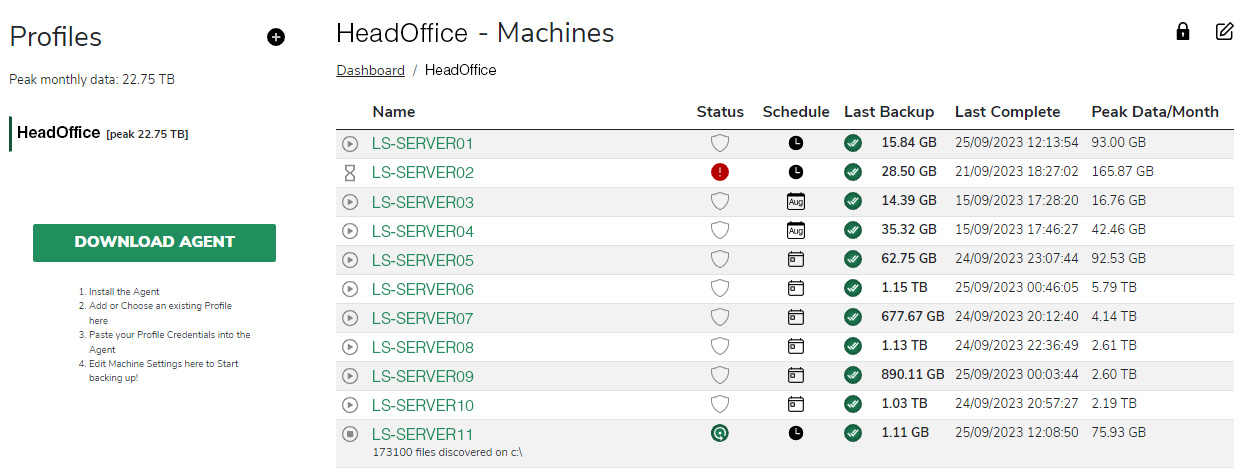Sort machines by Peak Data/Month column
Viewport: 1249px width, 471px height.
click(x=1156, y=112)
